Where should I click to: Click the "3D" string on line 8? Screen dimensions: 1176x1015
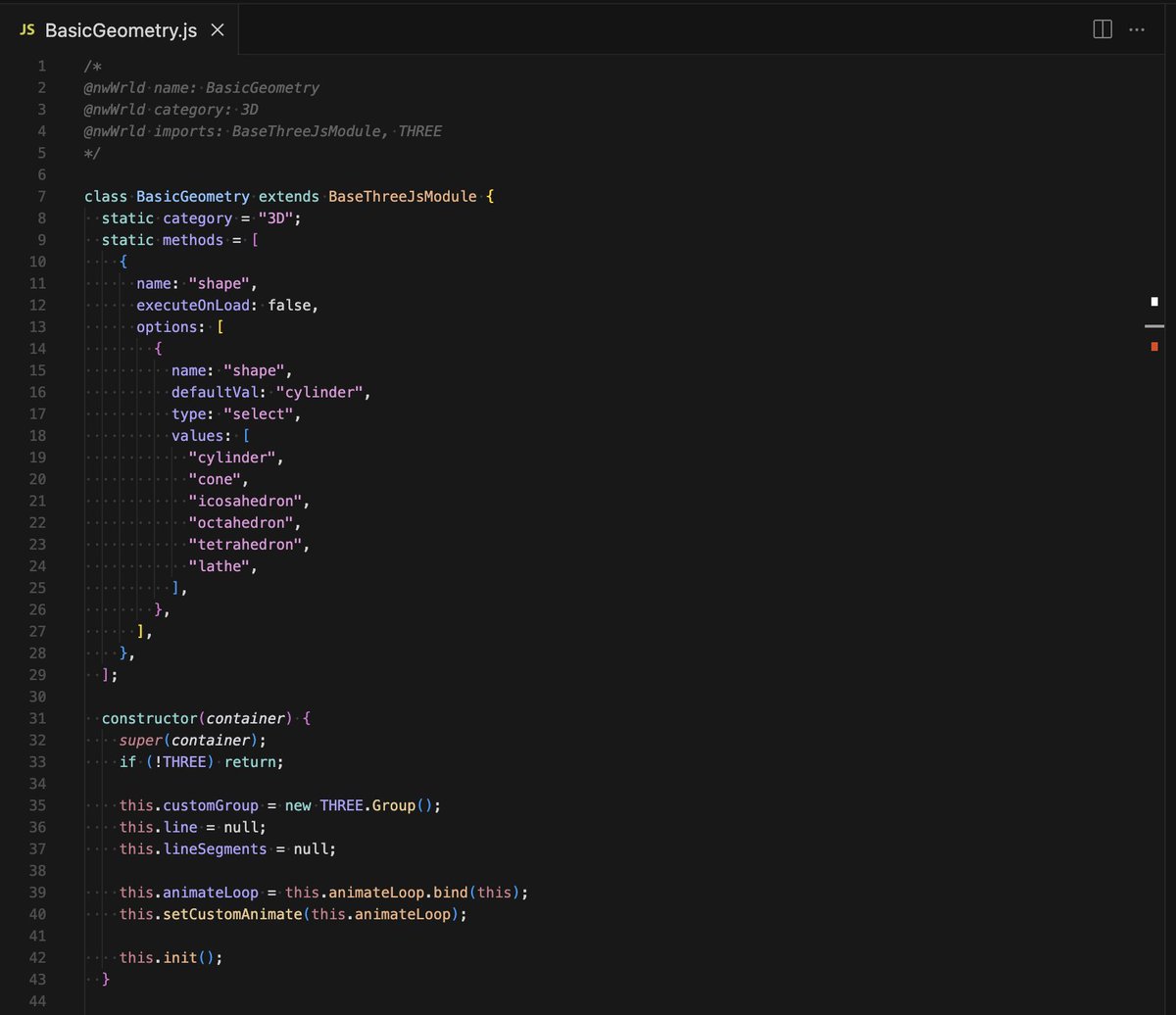275,218
